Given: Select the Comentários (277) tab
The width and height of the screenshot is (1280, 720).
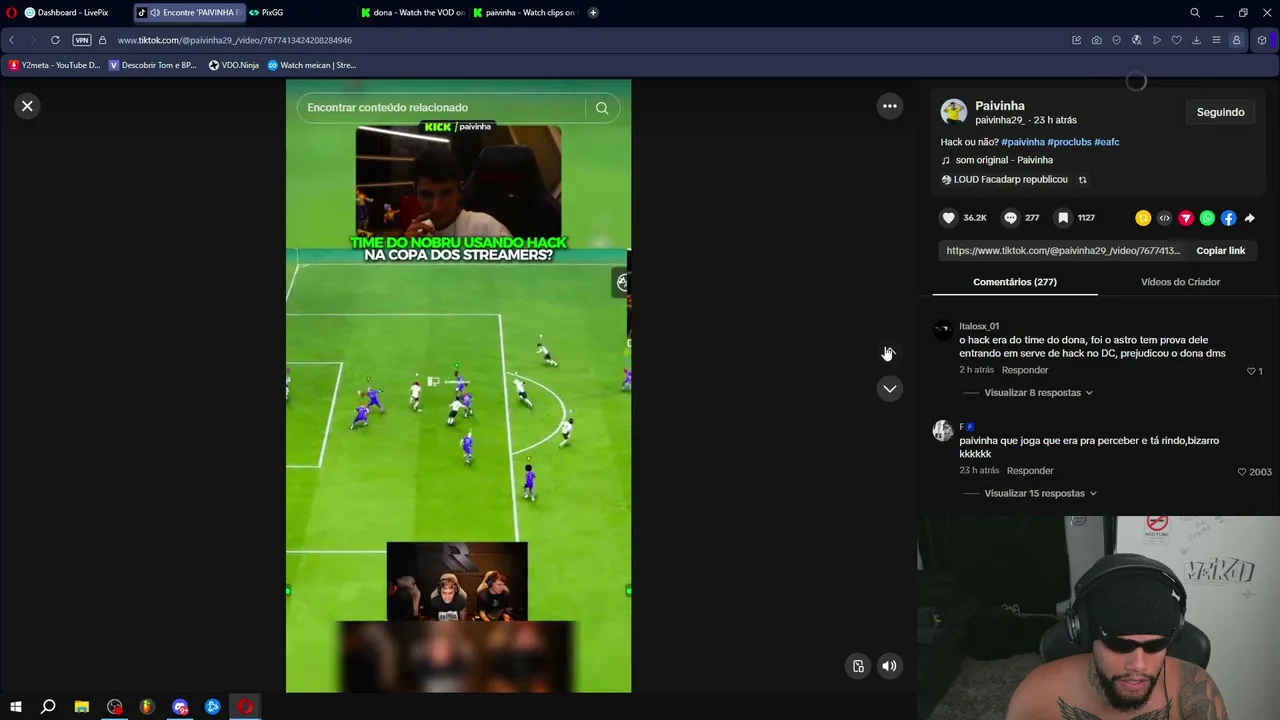Looking at the screenshot, I should [x=1015, y=282].
